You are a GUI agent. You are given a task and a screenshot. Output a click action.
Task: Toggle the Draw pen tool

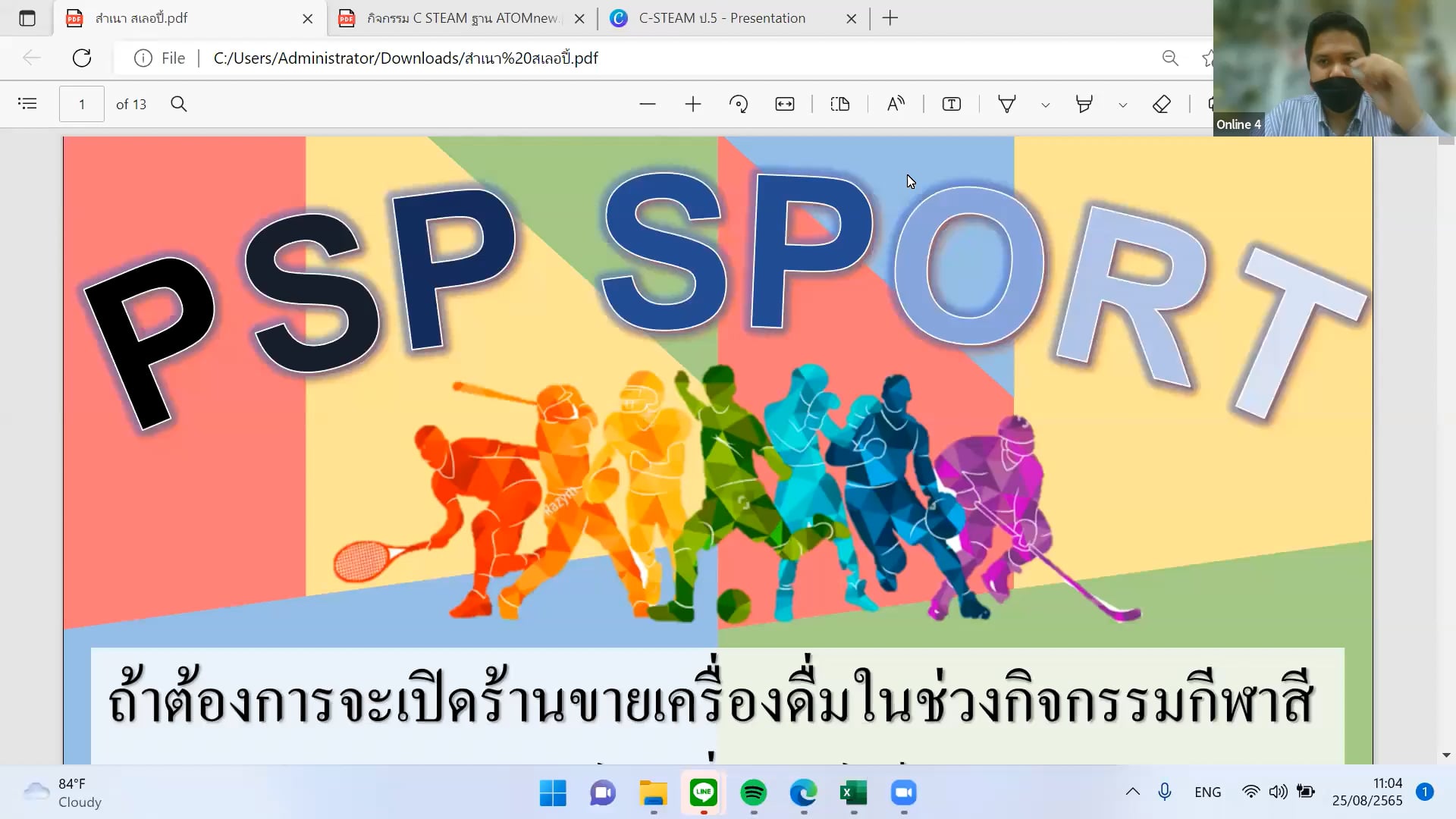pyautogui.click(x=1006, y=104)
